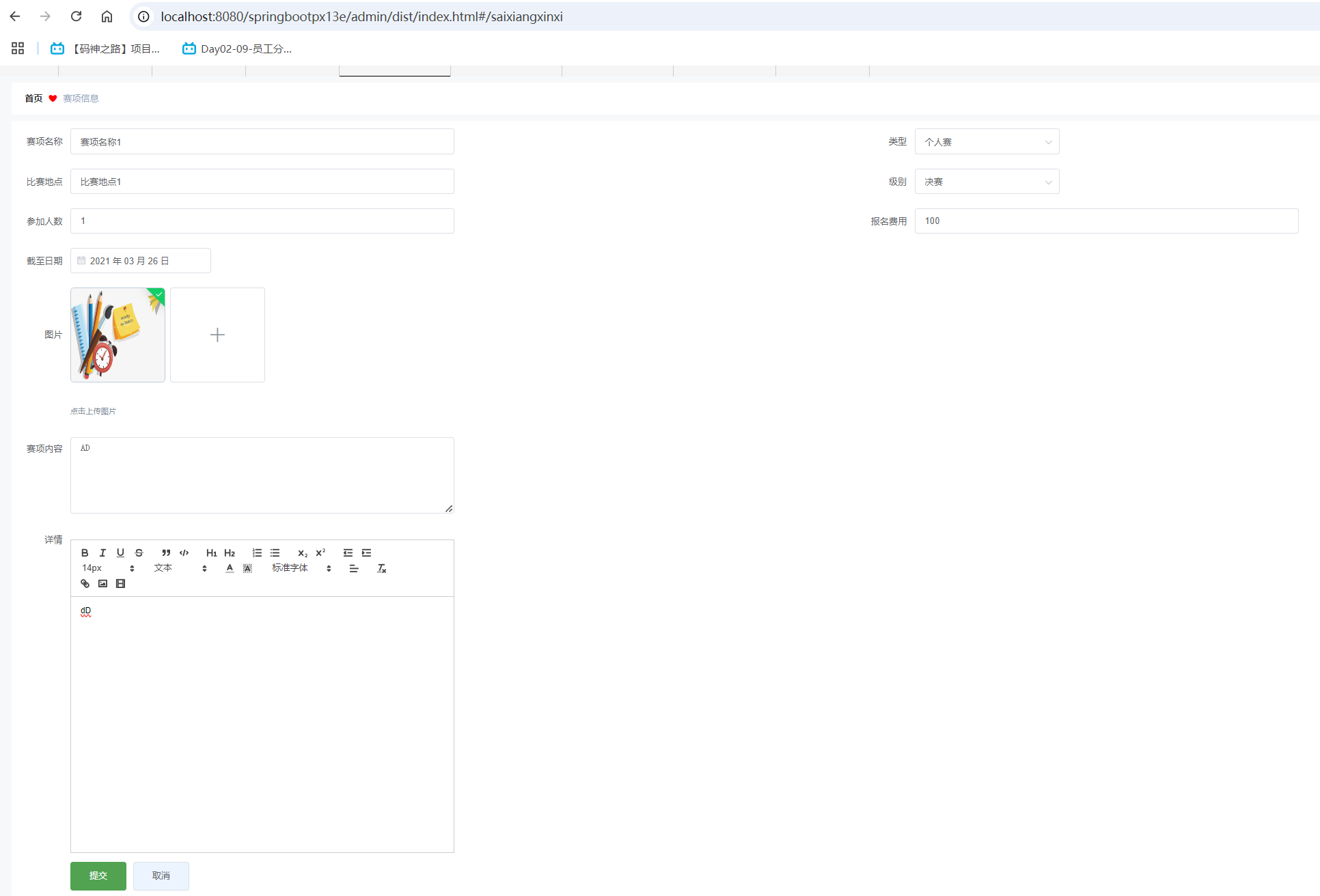Insert a code block in the editor
This screenshot has height=896, width=1320.
tap(184, 552)
